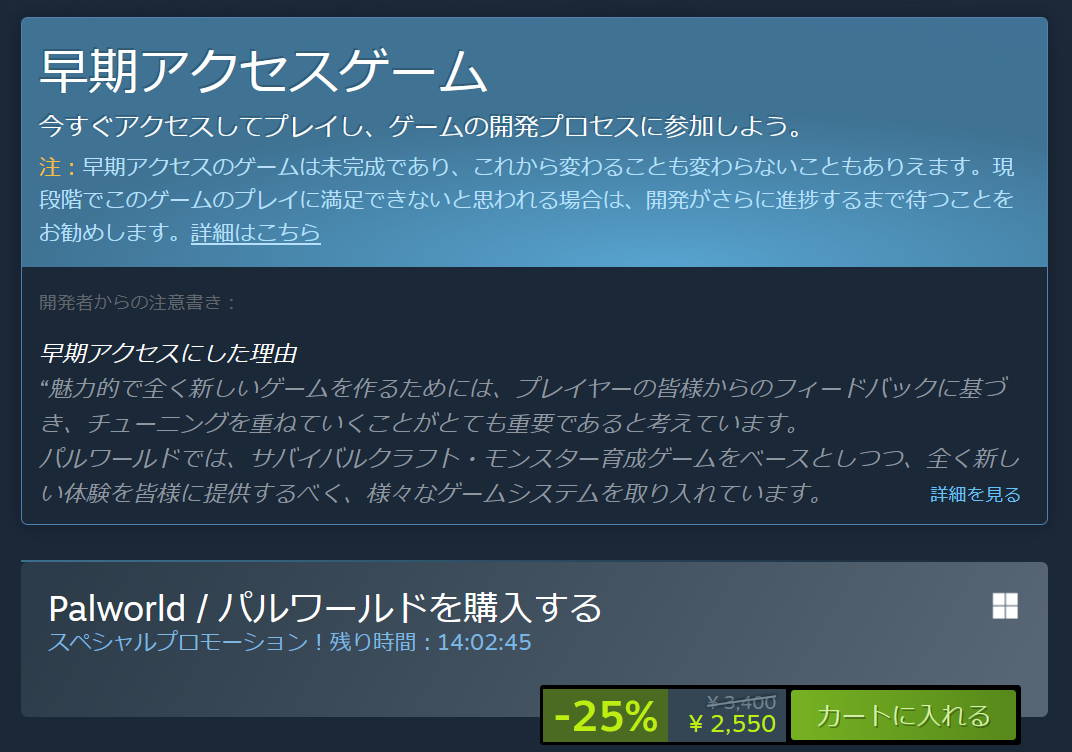Select the 早期アクセスにした理由 heading
The width and height of the screenshot is (1072, 752).
pos(168,353)
